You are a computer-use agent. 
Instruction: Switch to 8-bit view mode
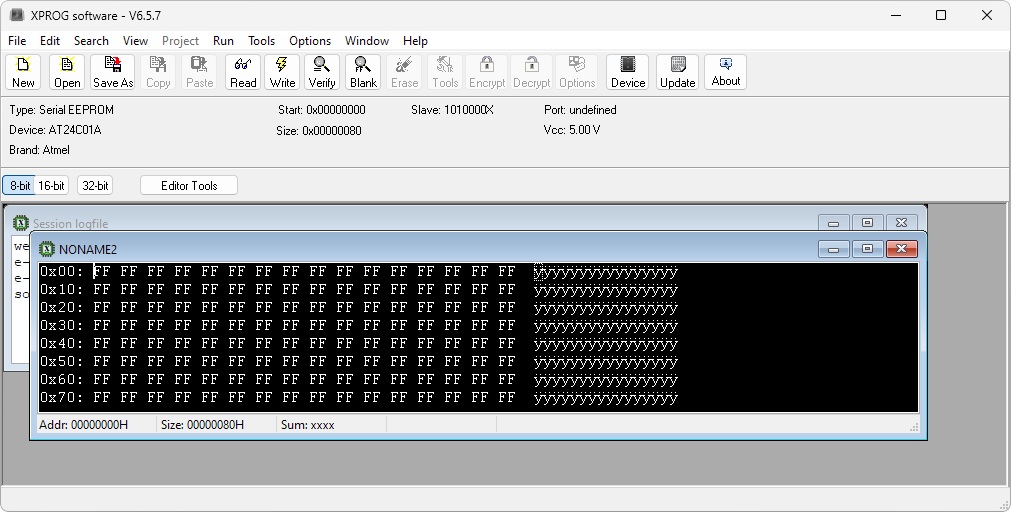click(19, 185)
